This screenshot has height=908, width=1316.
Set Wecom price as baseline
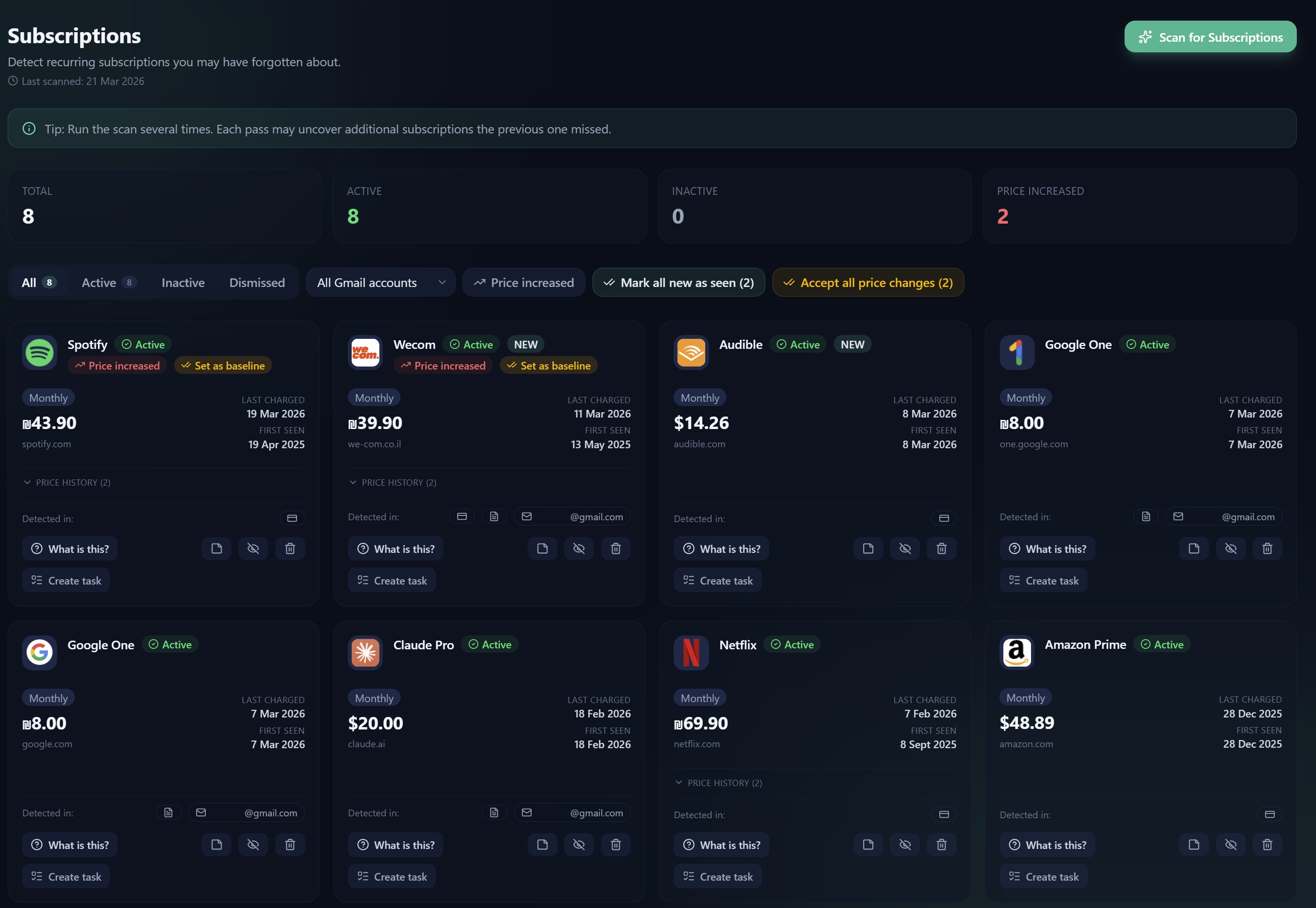[x=549, y=366]
